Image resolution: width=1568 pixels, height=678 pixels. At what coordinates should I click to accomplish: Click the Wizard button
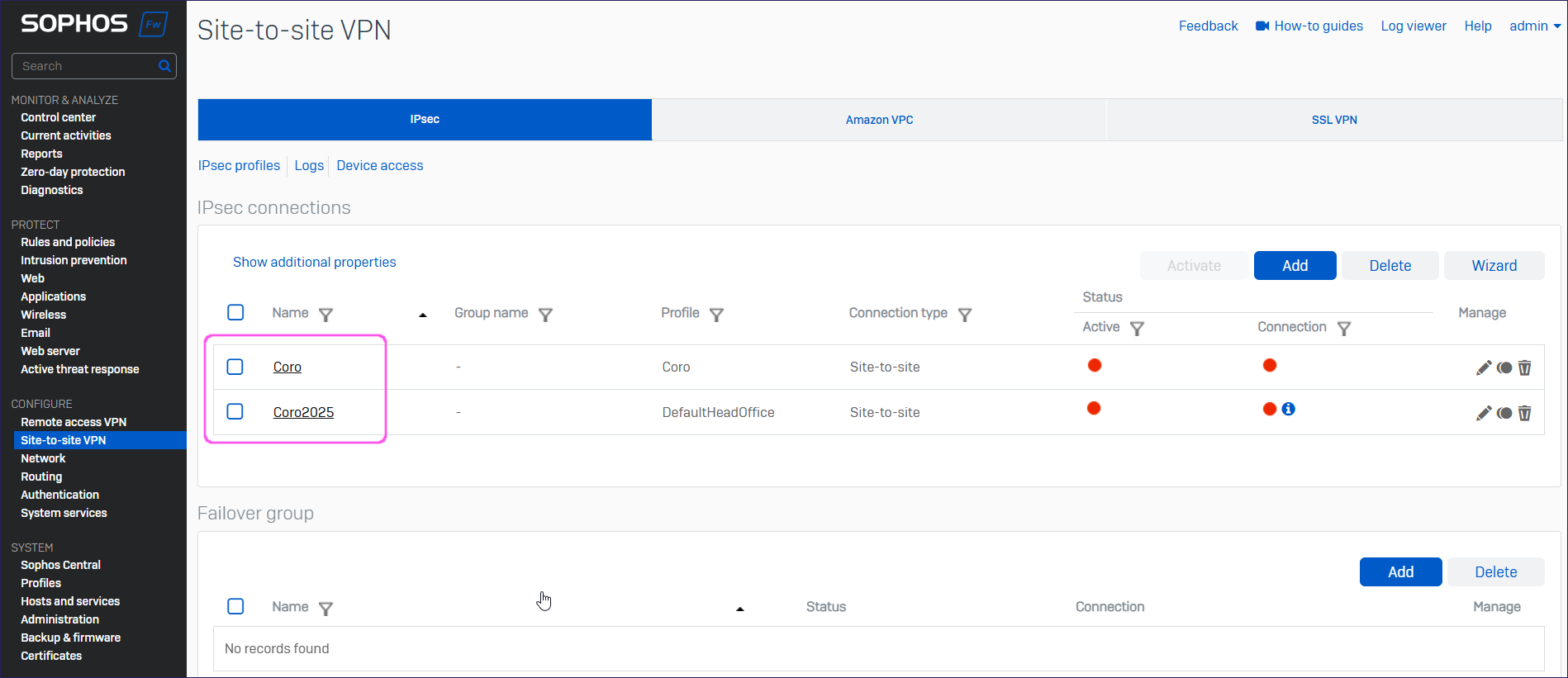coord(1494,266)
